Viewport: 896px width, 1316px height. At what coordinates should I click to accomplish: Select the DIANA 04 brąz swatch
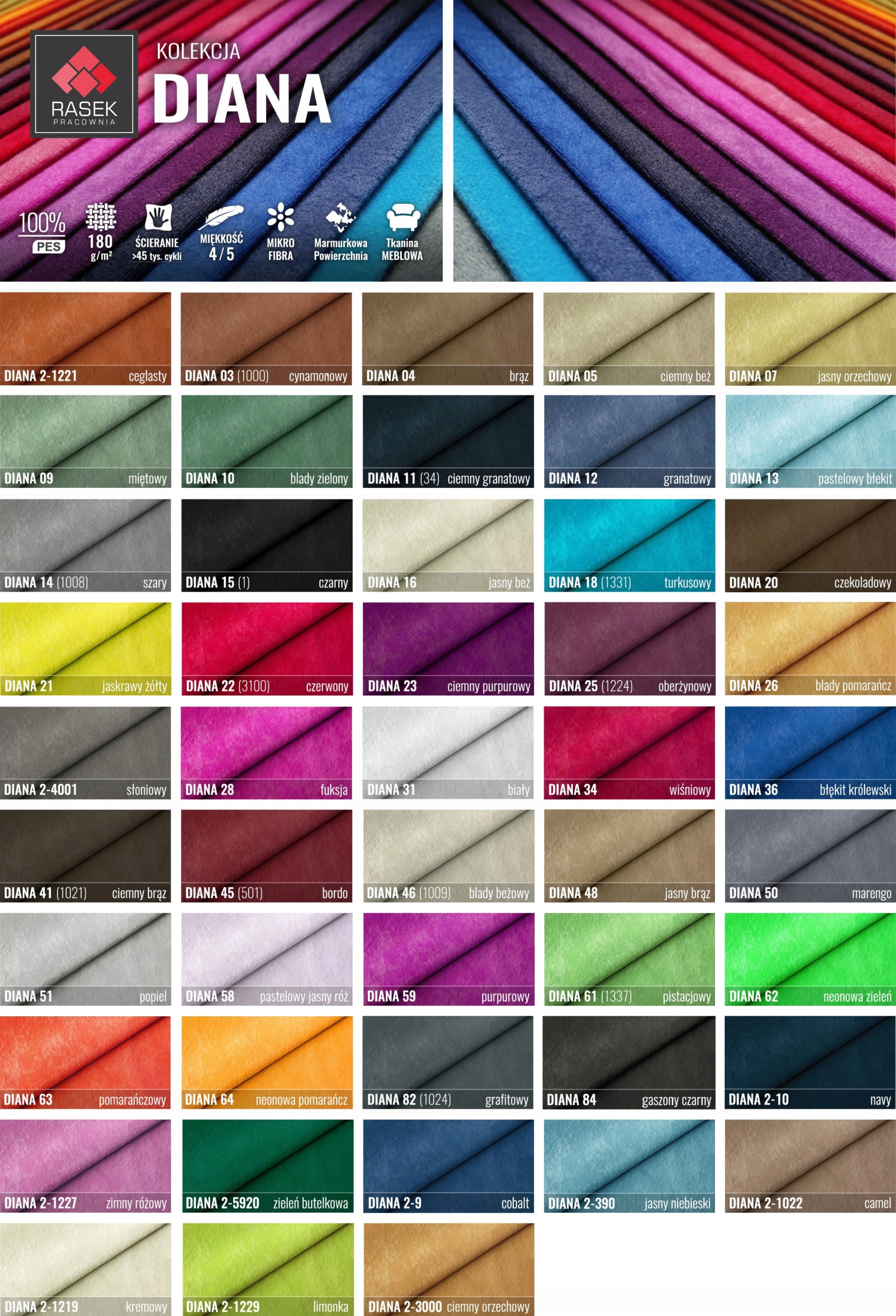pos(447,339)
